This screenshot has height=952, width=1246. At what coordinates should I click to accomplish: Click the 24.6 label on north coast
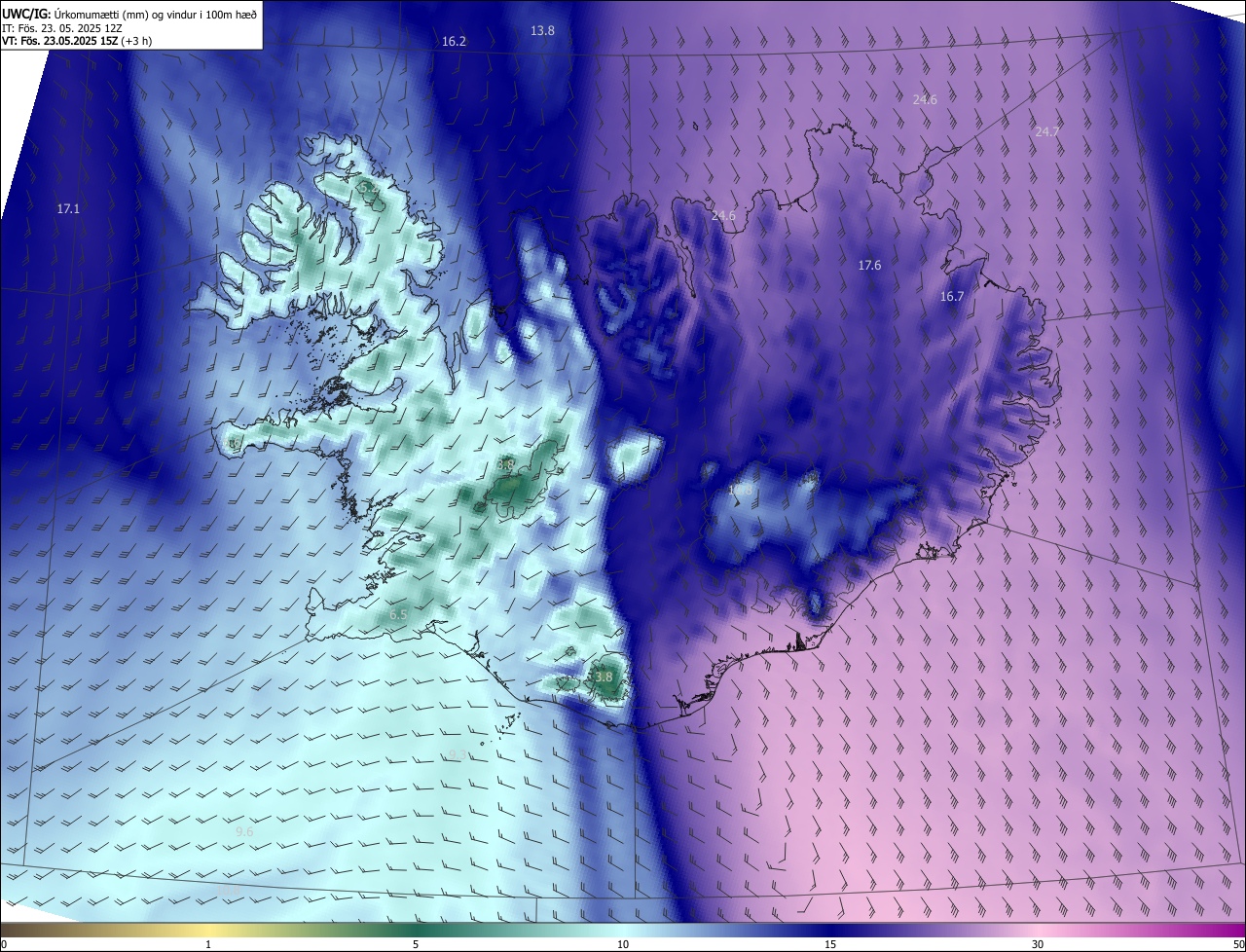point(724,216)
